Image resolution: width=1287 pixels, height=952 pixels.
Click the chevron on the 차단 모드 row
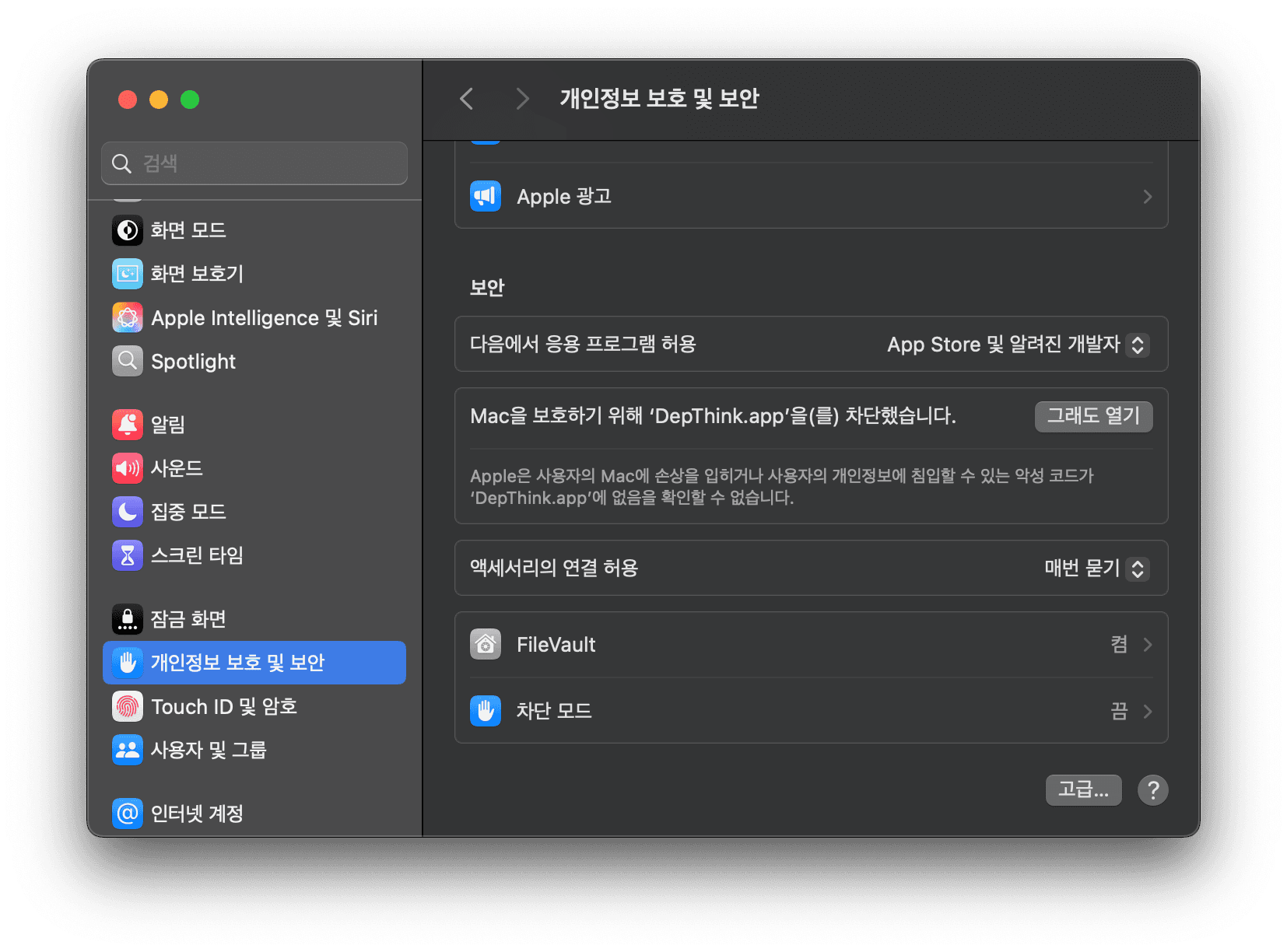click(1148, 712)
